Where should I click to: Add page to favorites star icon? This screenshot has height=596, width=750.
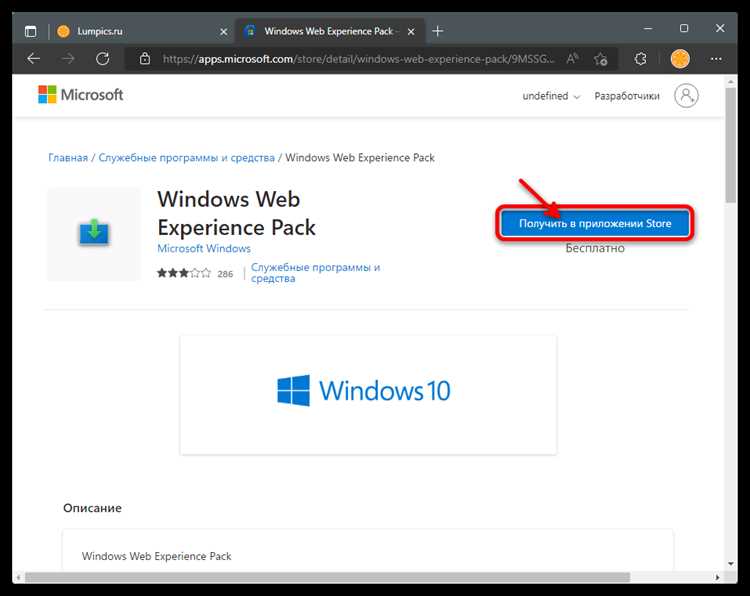tap(600, 59)
